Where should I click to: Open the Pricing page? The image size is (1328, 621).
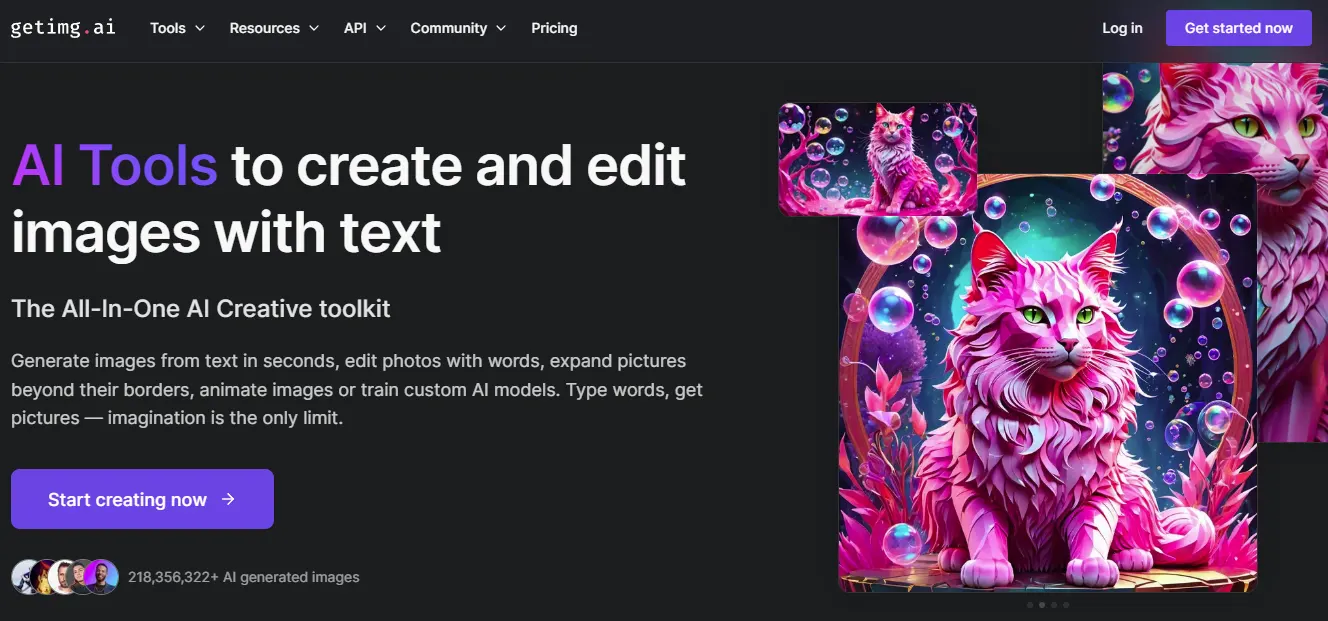(x=554, y=28)
